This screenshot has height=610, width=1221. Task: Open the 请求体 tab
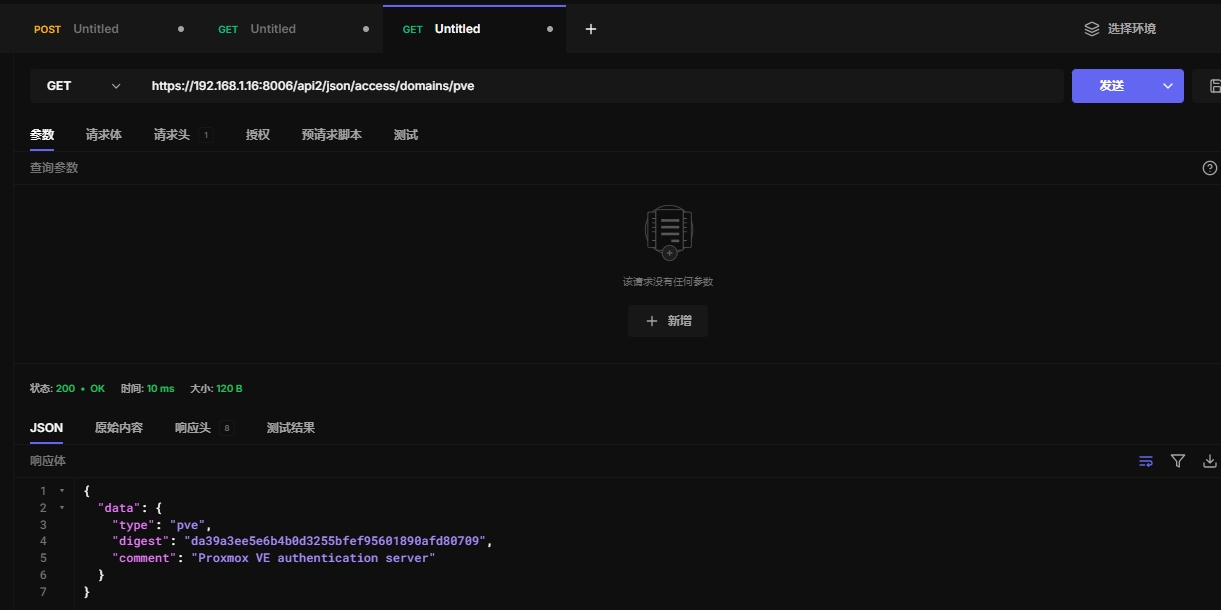104,135
